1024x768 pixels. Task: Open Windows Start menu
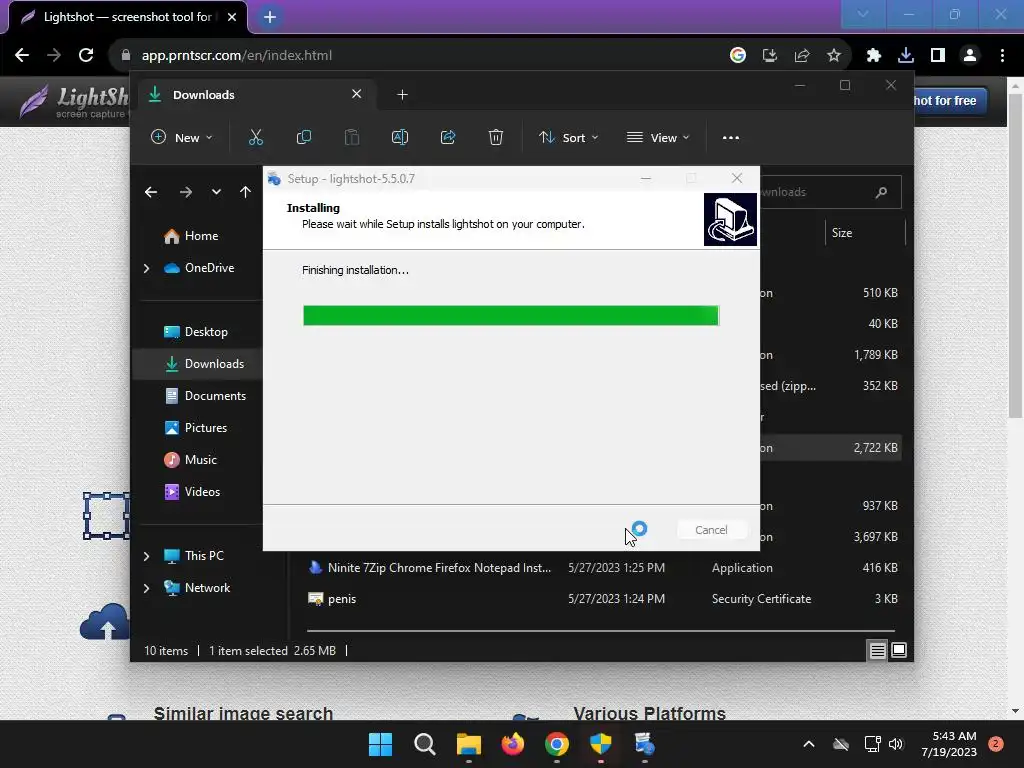[381, 744]
